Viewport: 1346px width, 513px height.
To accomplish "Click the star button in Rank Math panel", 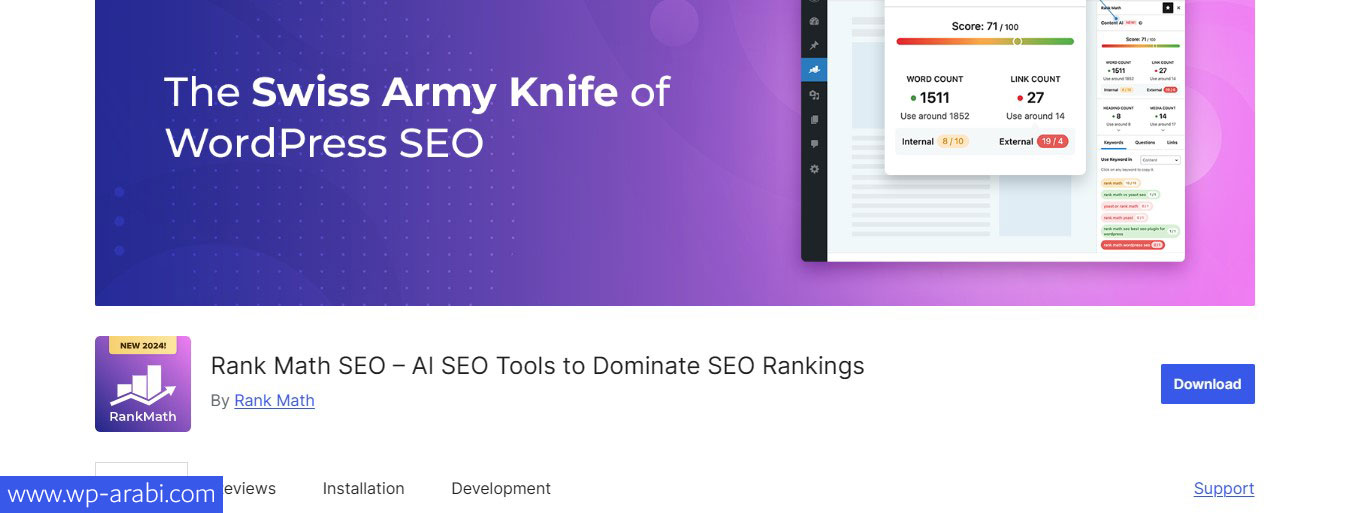I will [1168, 8].
